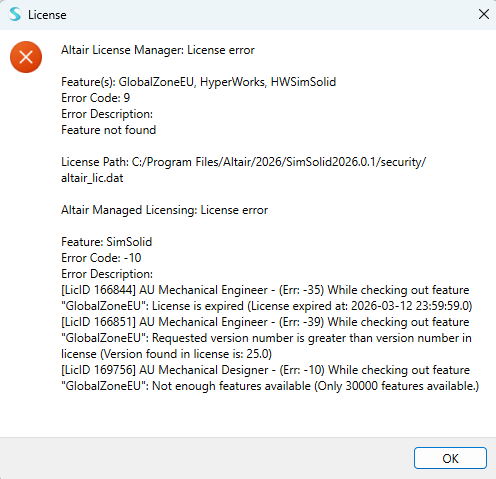496x479 pixels.
Task: Click the 'Version found in license is: 25.0' line
Action: 166,354
